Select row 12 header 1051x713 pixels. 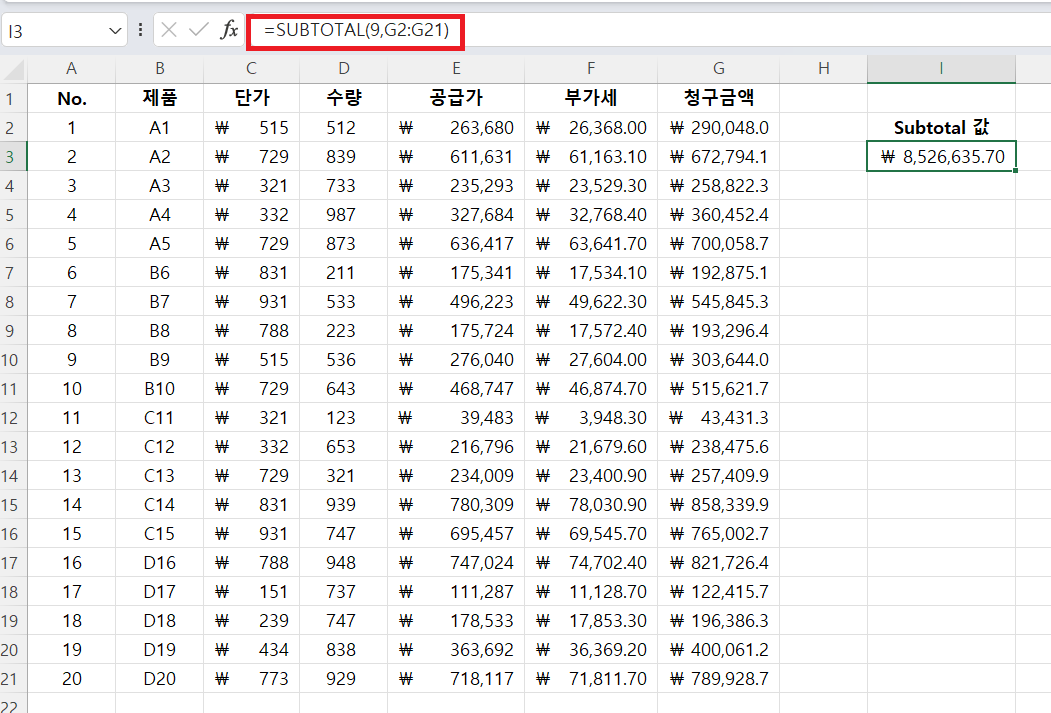13,417
